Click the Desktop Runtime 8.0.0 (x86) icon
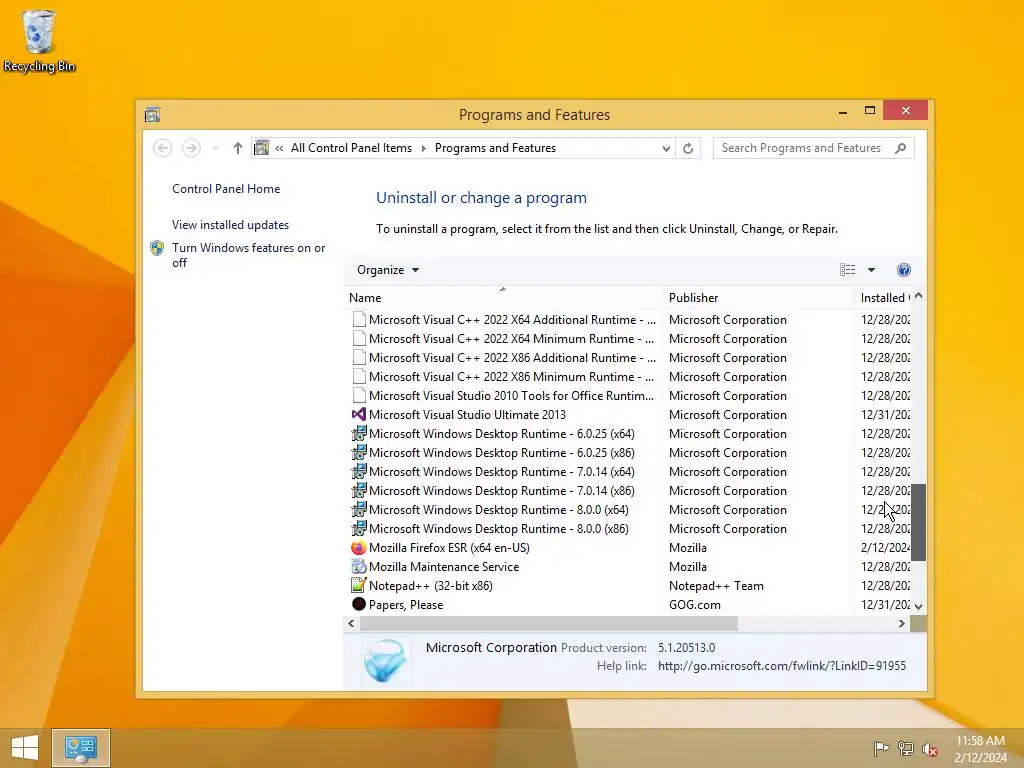The image size is (1024, 768). [x=359, y=528]
